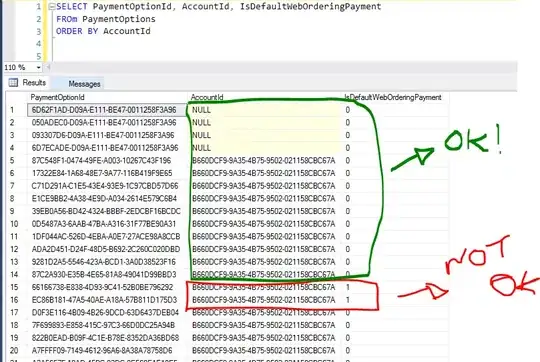Click cell 822B0EAD-B09F-4C1E-B78E-8352DA36BD68
The width and height of the screenshot is (540, 362).
[107, 338]
